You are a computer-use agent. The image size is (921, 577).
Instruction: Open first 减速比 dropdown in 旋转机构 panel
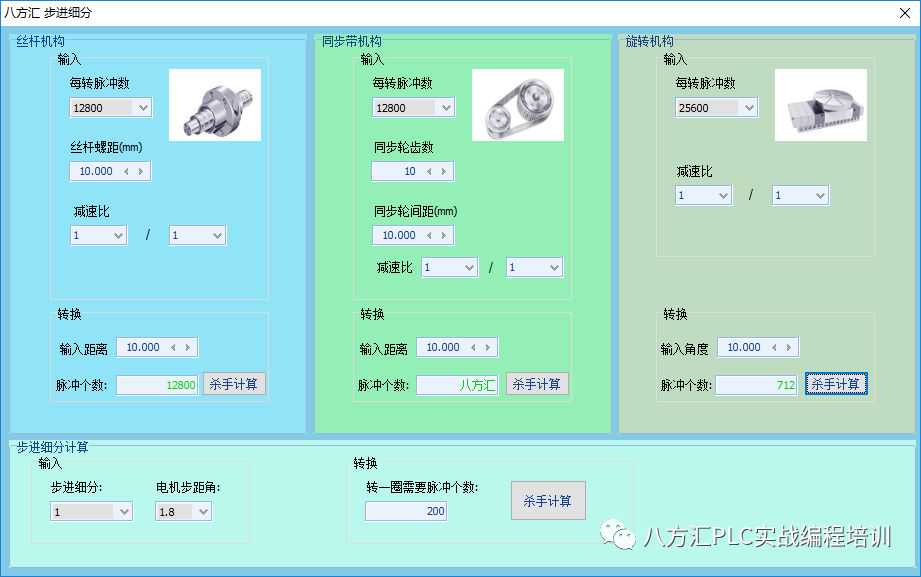[x=703, y=196]
